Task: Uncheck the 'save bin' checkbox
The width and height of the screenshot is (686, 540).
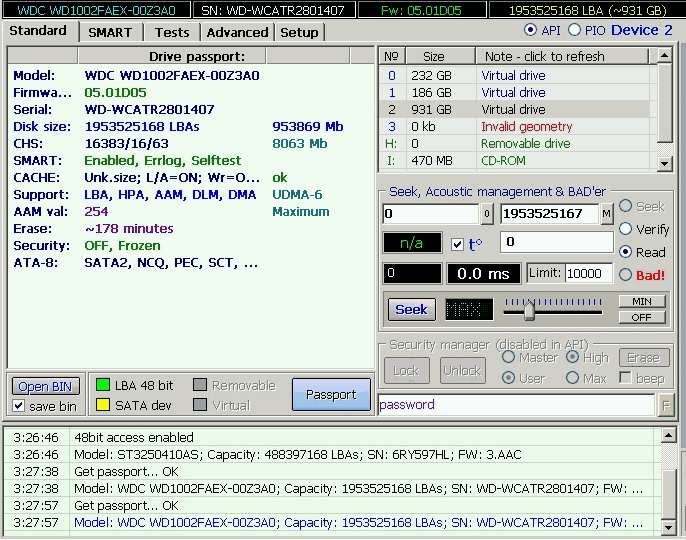Action: click(19, 406)
